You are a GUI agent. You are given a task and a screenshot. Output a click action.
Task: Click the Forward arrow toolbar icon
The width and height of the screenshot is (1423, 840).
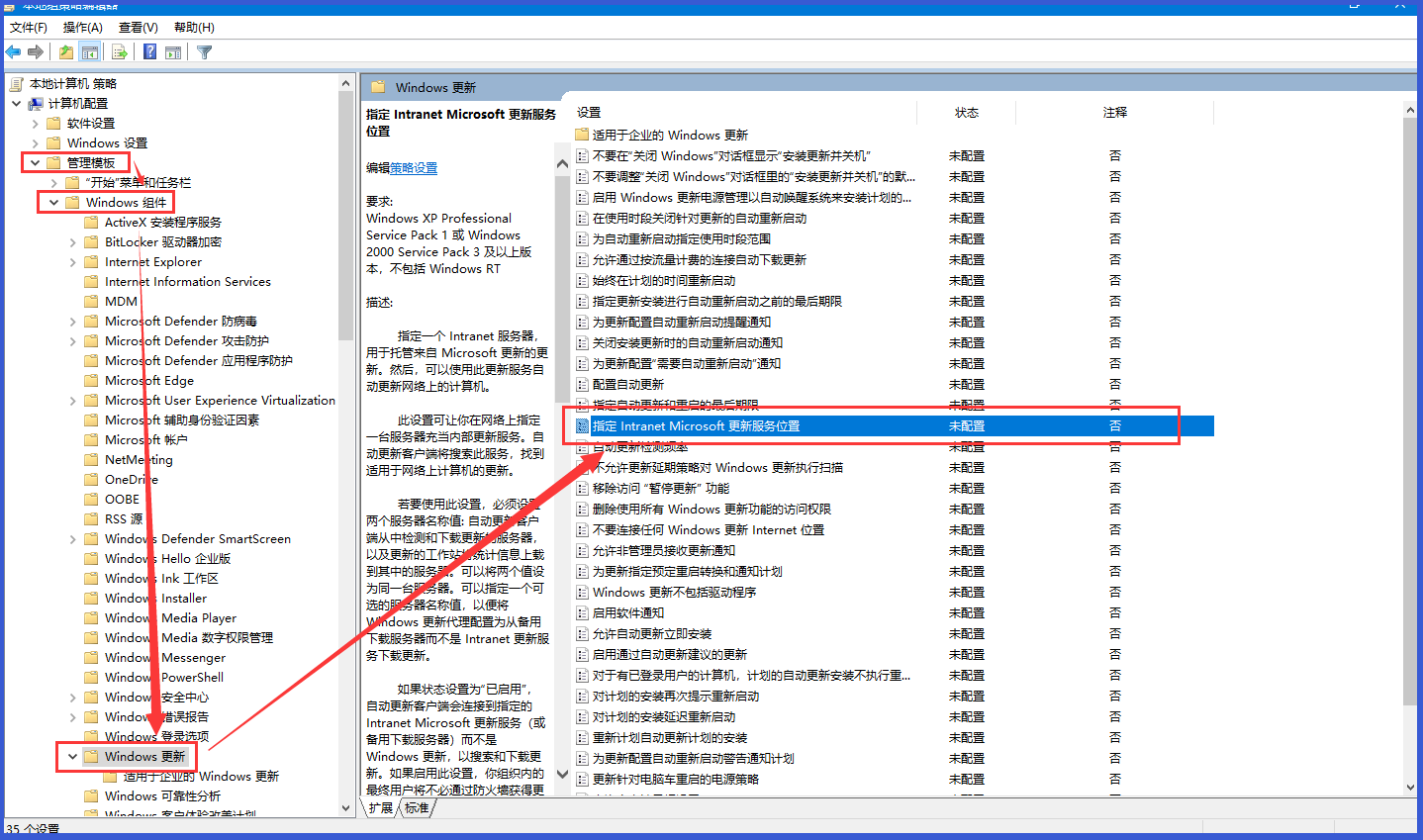(36, 52)
